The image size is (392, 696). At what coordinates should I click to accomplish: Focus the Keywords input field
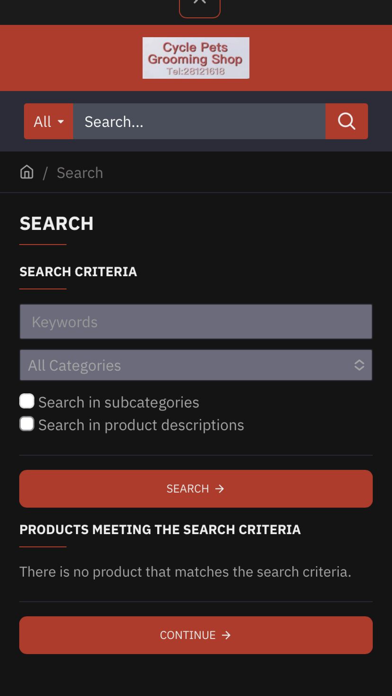(x=196, y=321)
